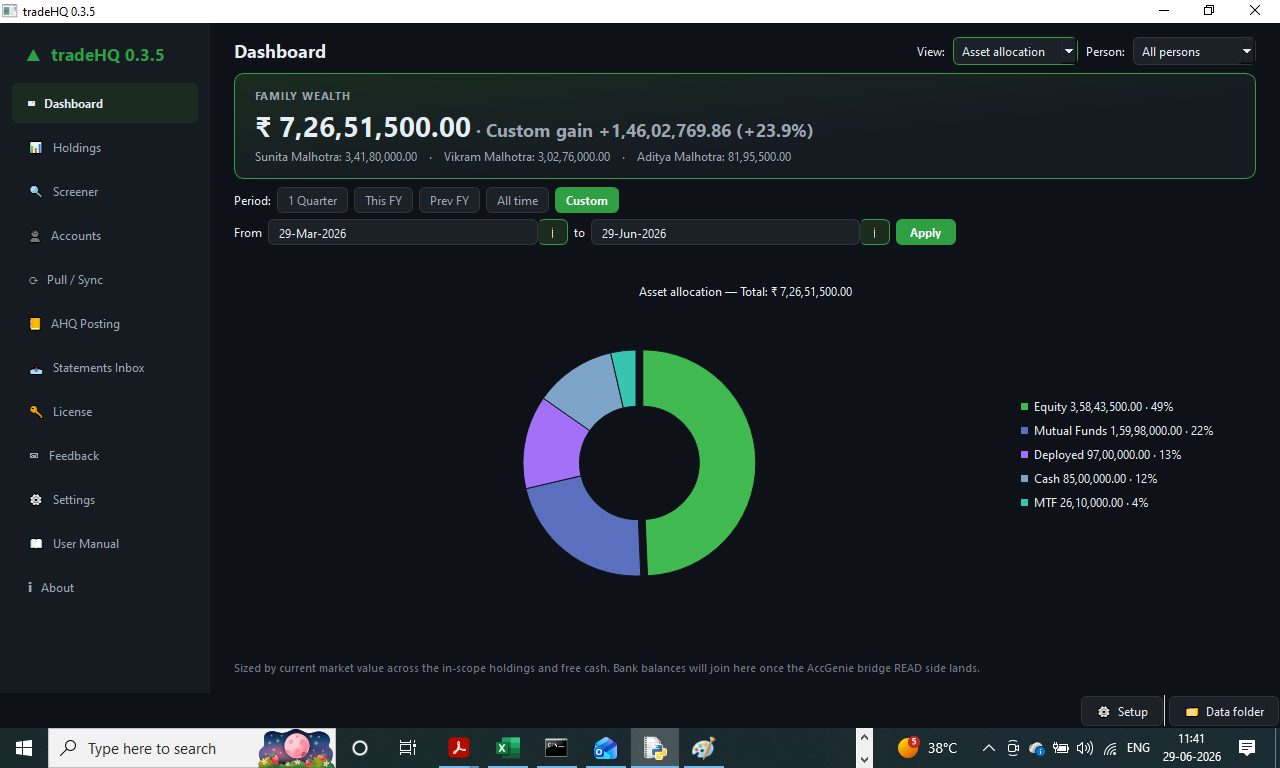The image size is (1280, 768).
Task: Click the MTF 26,10,000.00 legend entry
Action: [1091, 503]
